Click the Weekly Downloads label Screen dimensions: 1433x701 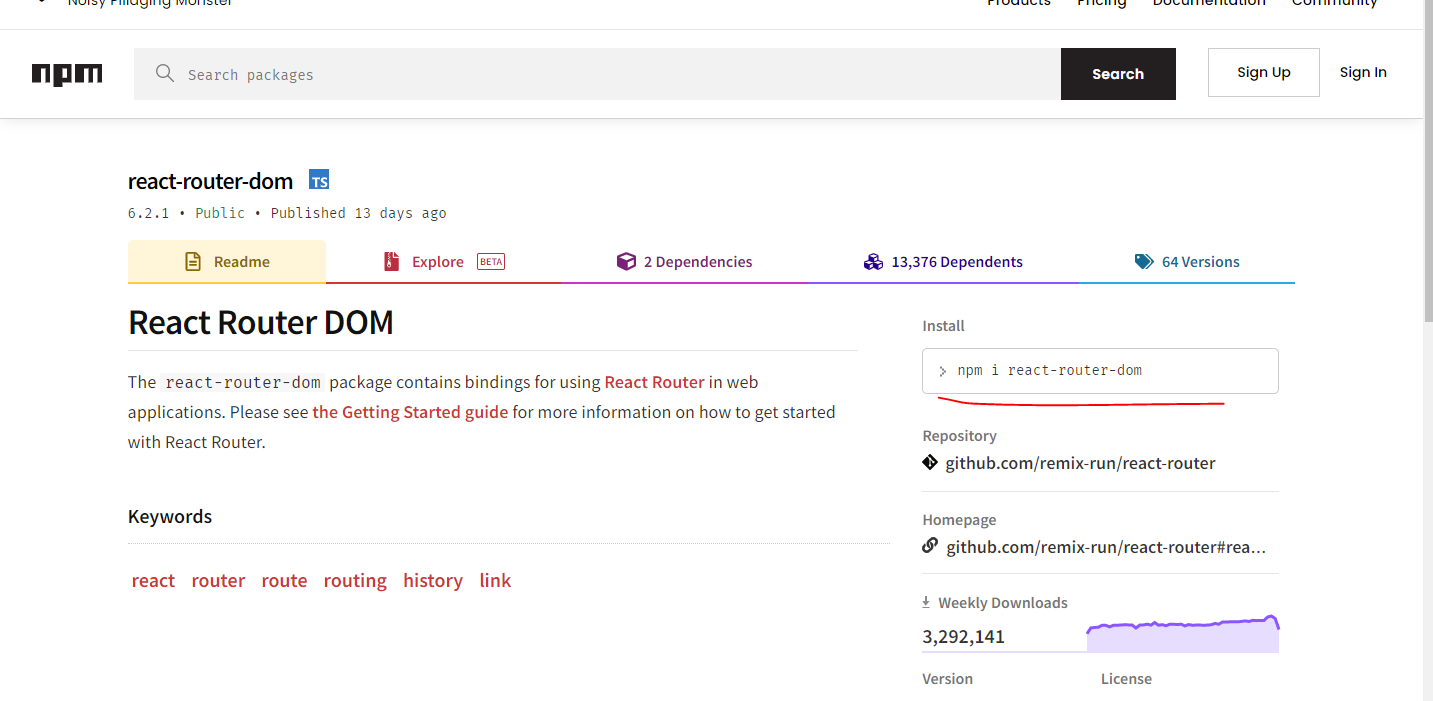(1003, 603)
